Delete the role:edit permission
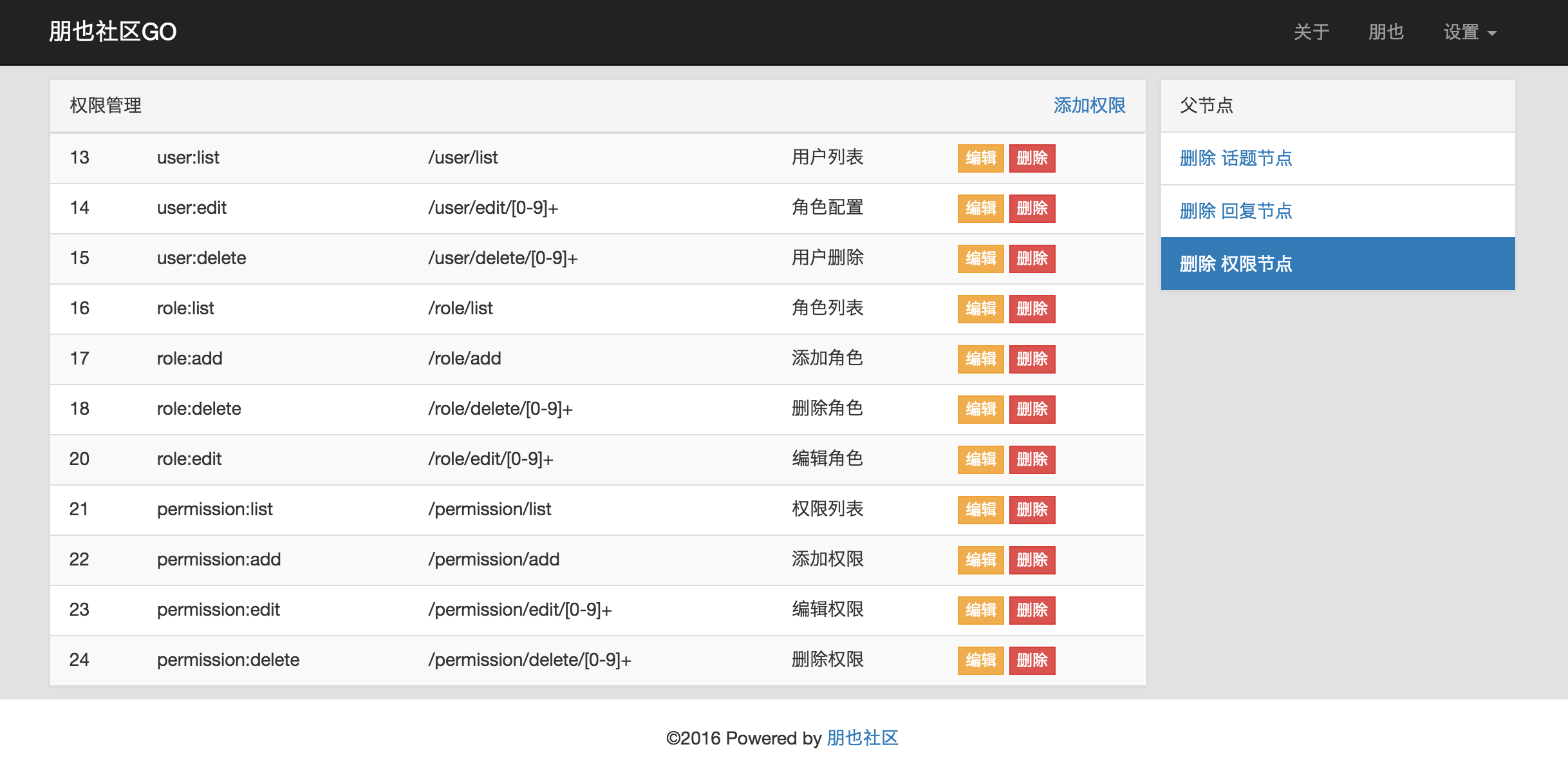The width and height of the screenshot is (1568, 778). (1032, 459)
